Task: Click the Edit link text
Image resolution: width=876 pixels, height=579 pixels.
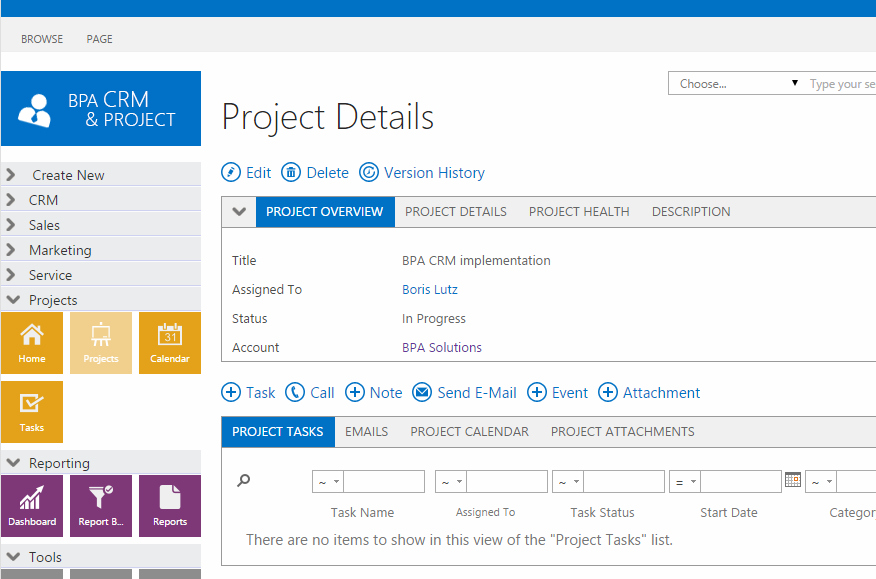Action: point(259,173)
